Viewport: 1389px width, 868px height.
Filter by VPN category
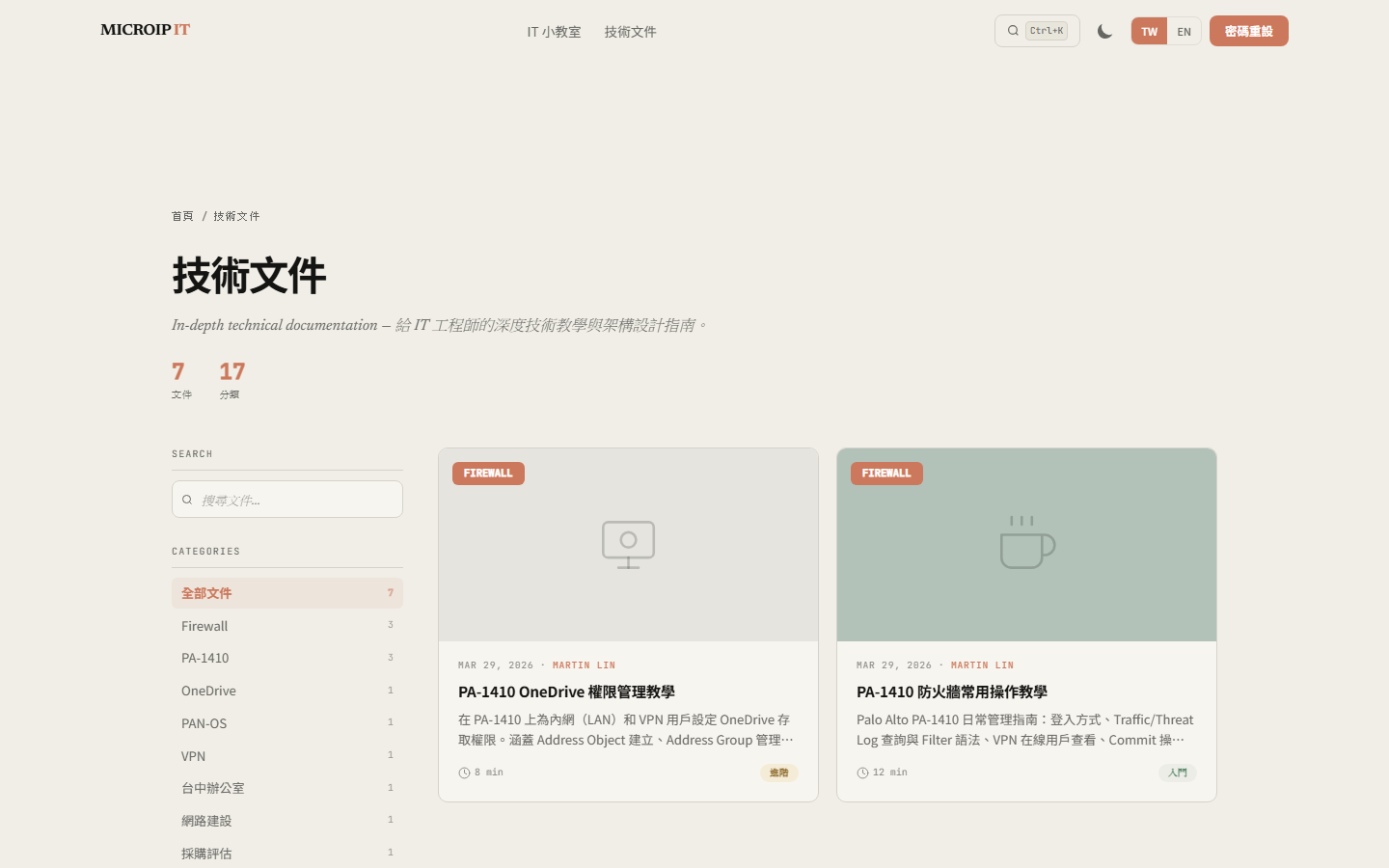[287, 756]
